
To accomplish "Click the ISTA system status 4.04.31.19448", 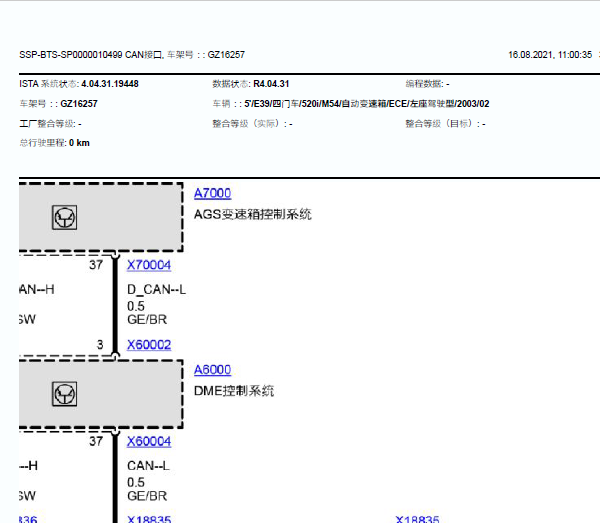I will click(110, 84).
